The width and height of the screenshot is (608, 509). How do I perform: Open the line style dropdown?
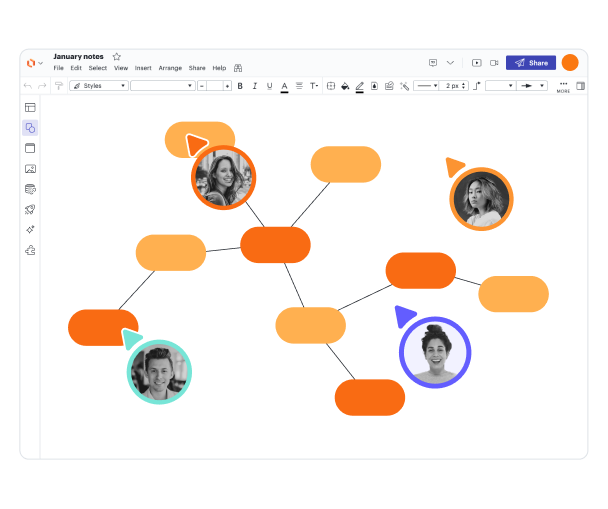tap(426, 86)
